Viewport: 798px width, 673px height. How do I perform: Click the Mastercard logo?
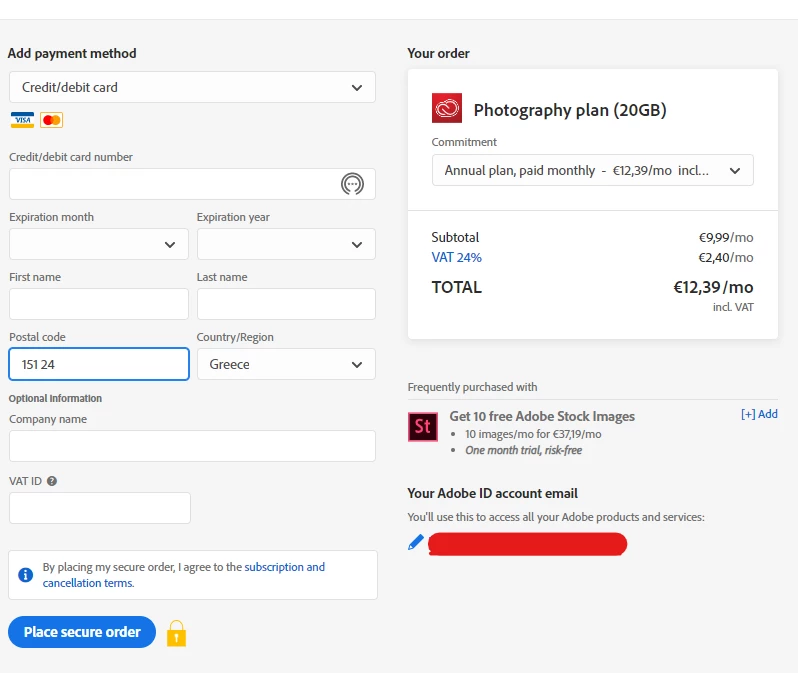(51, 120)
